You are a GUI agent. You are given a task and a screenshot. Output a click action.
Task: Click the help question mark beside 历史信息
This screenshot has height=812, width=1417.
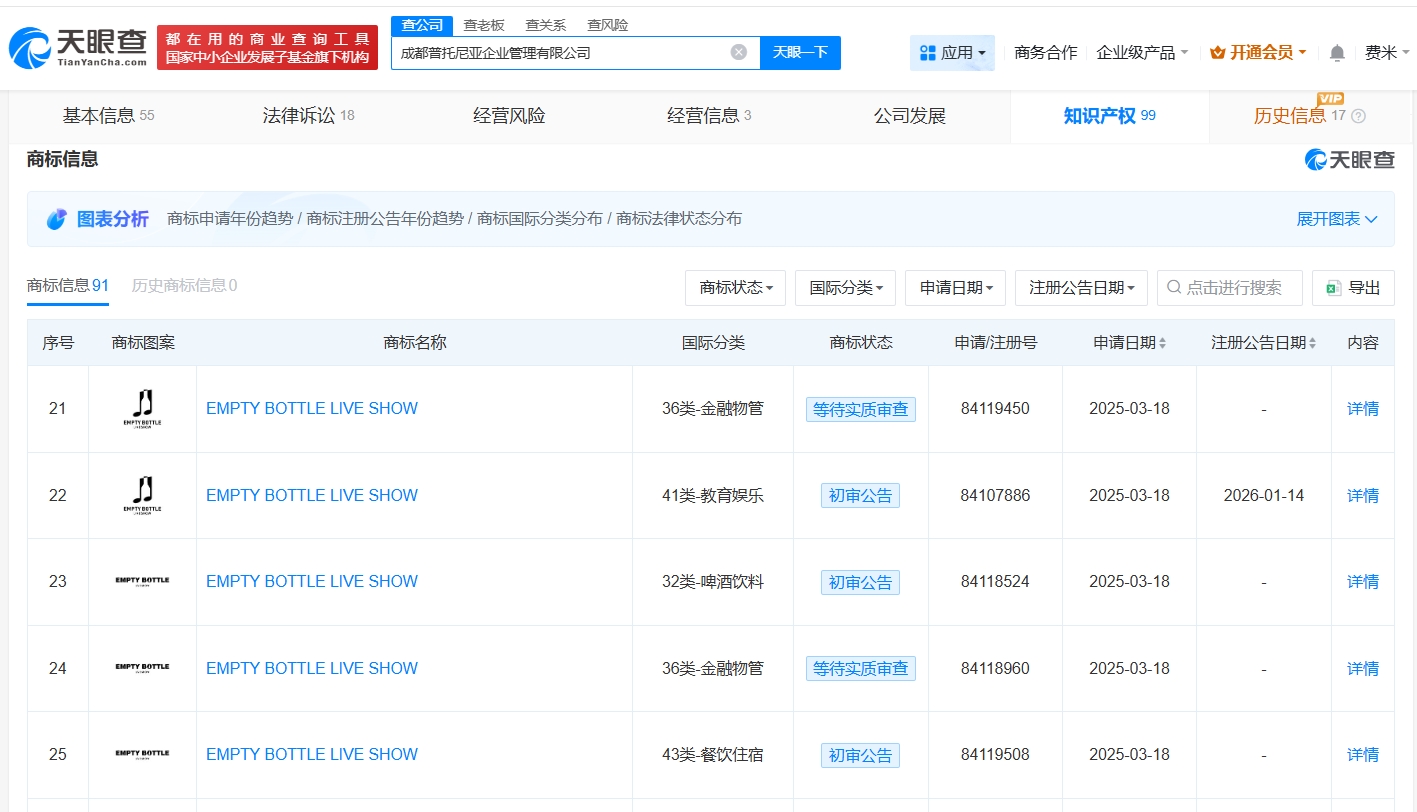[x=1357, y=116]
